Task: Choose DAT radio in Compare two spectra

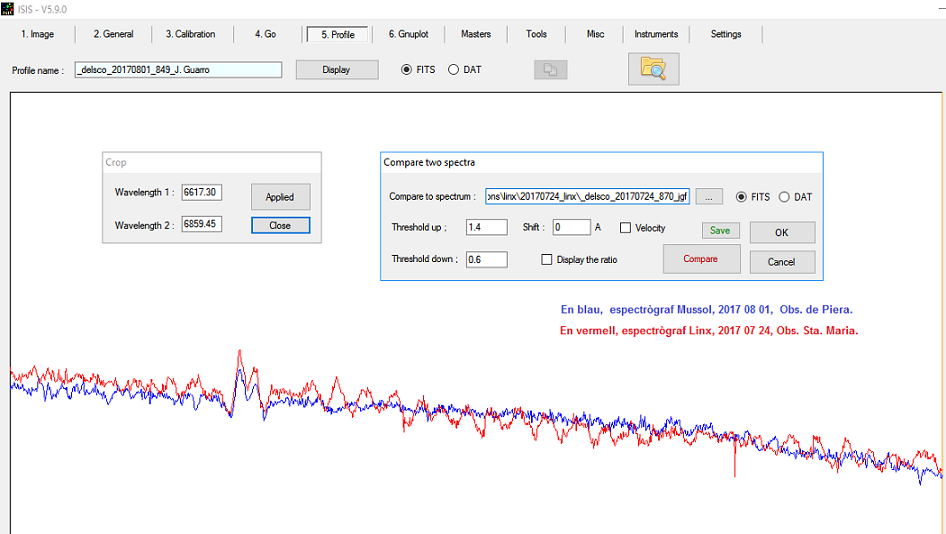Action: tap(784, 197)
